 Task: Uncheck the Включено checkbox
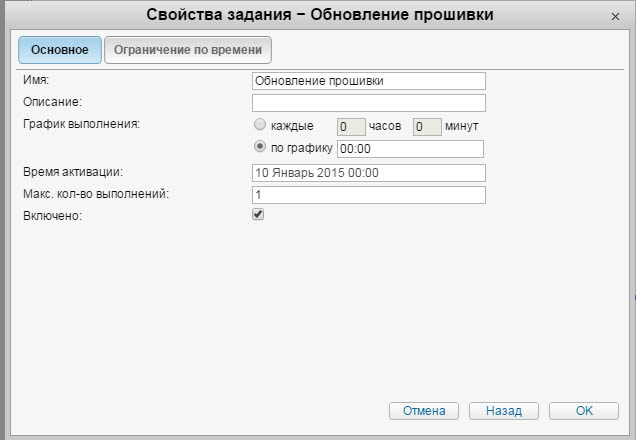[x=258, y=215]
